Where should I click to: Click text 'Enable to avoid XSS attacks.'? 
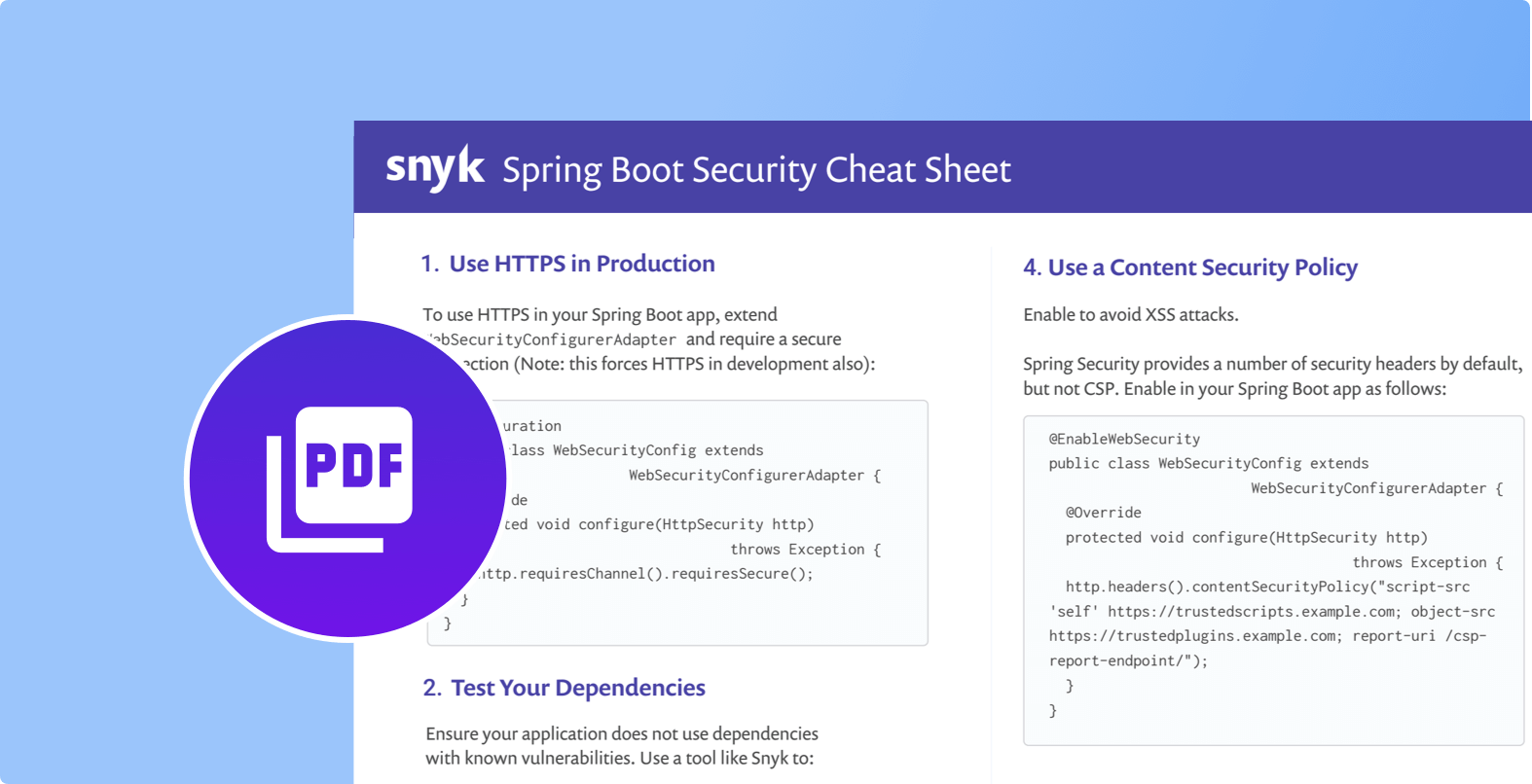pyautogui.click(x=1131, y=315)
